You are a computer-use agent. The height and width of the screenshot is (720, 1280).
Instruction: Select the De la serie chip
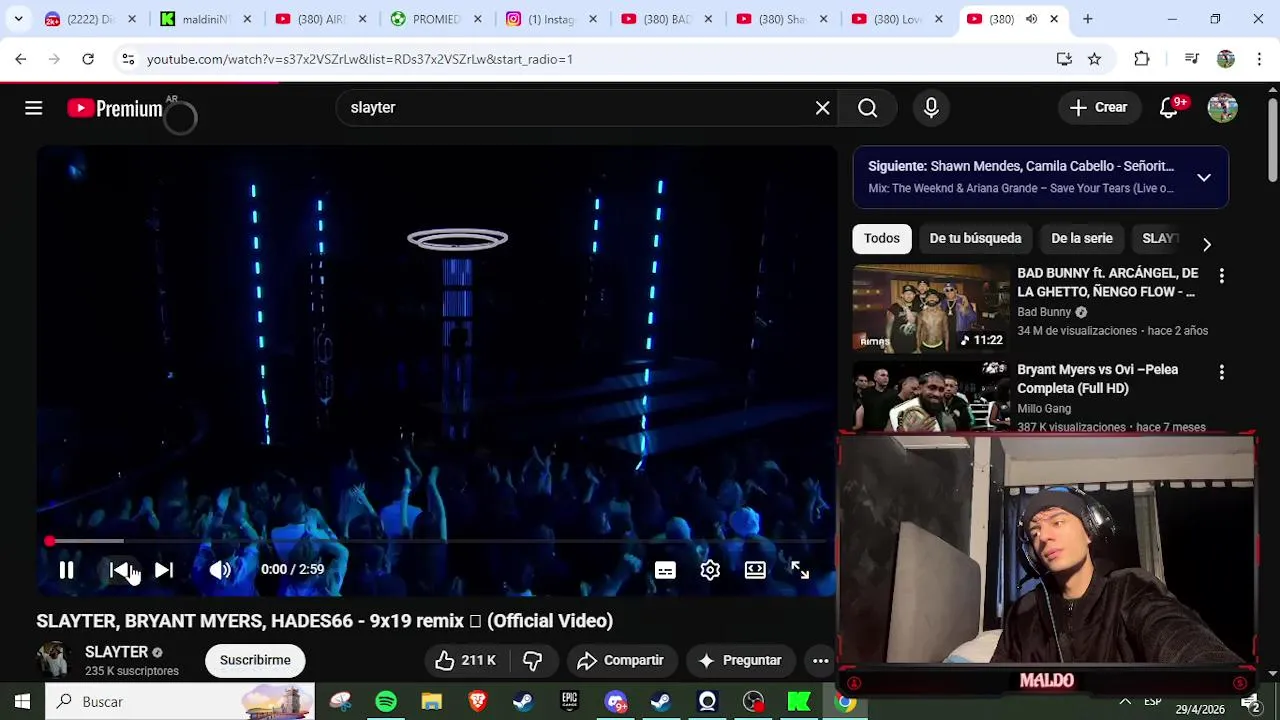tap(1082, 238)
